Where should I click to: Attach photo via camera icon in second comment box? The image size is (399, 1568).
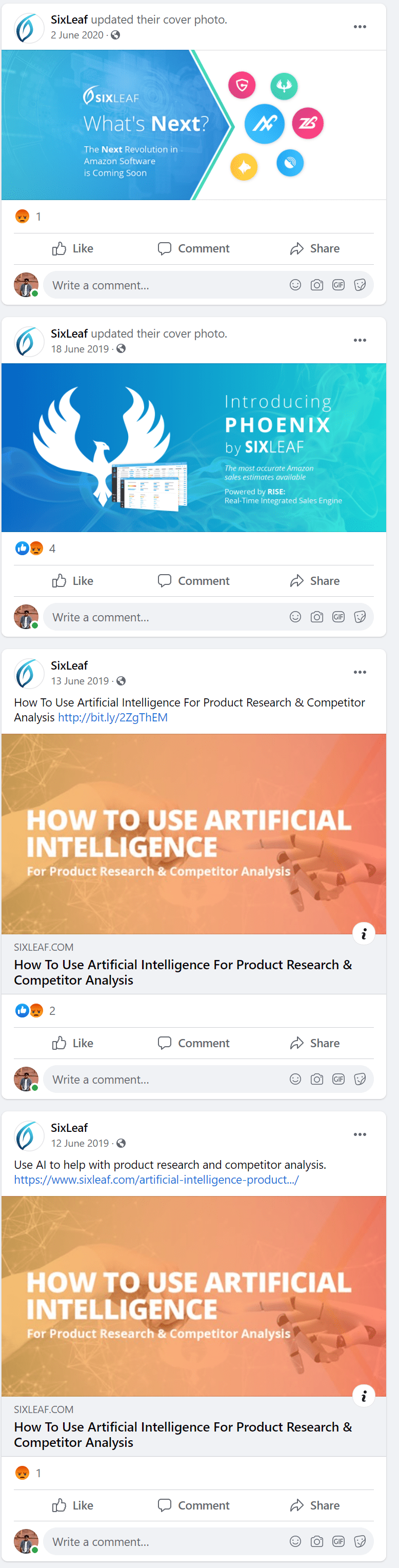click(x=317, y=617)
